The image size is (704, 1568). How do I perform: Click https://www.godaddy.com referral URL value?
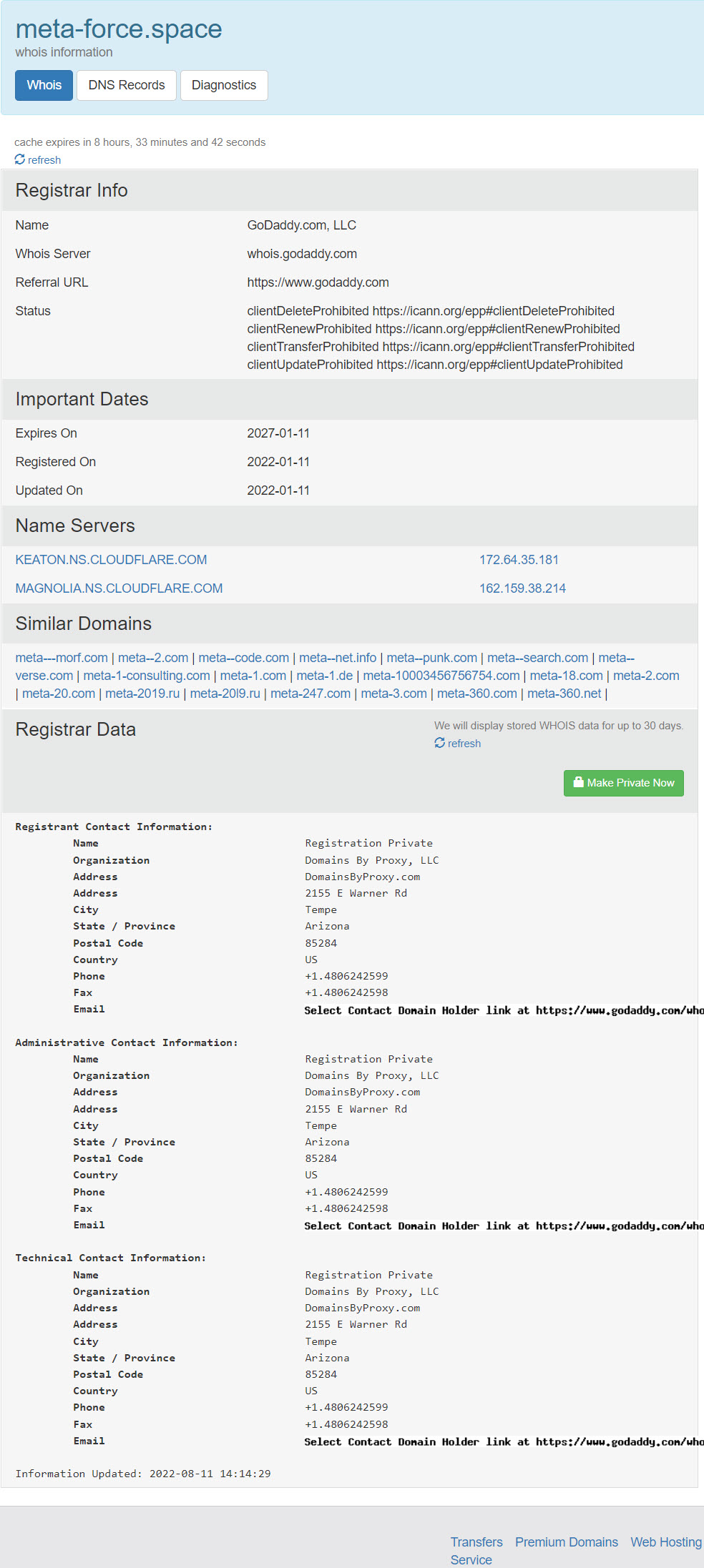click(318, 282)
